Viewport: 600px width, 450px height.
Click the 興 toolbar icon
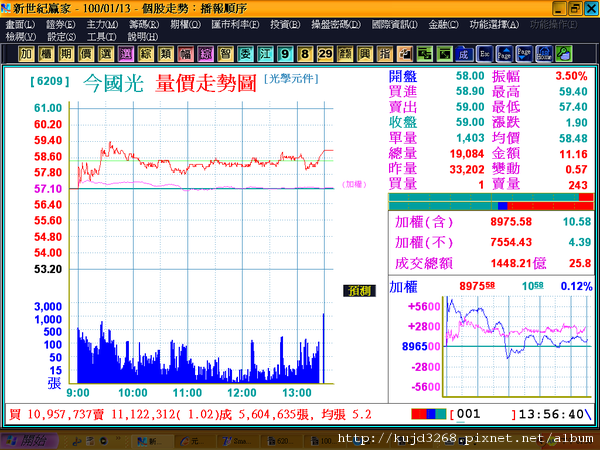[365, 54]
